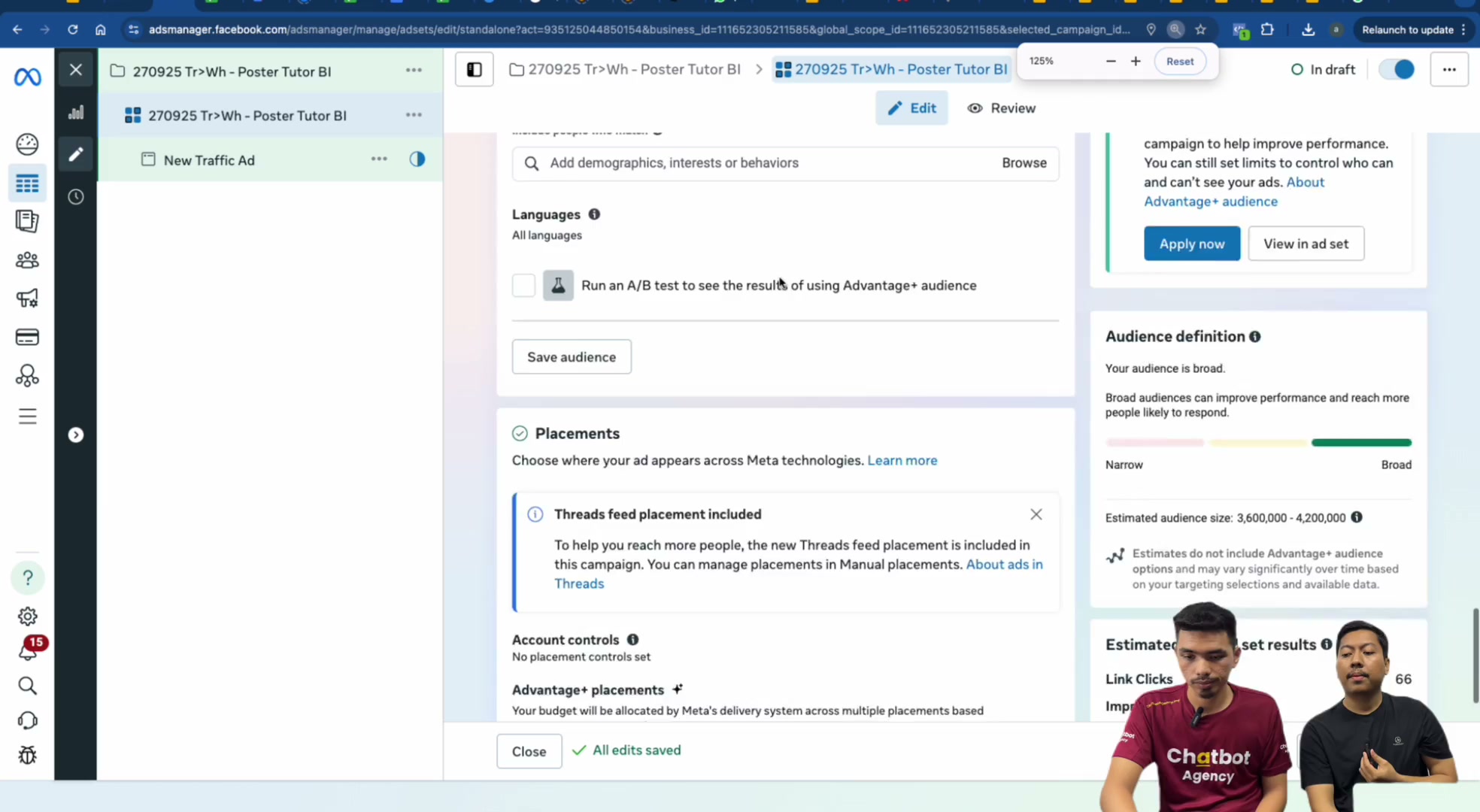Open the Audiences people icon
The height and width of the screenshot is (812, 1480).
tap(28, 260)
